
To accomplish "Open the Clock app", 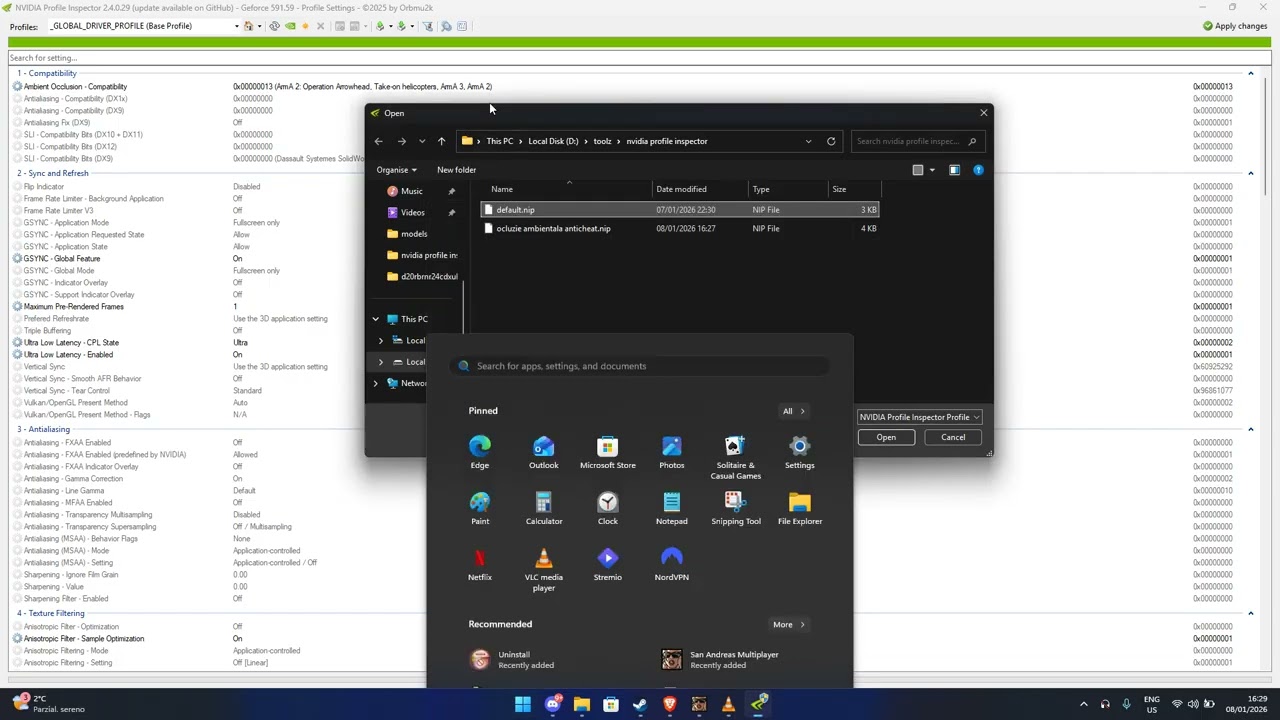I will [x=608, y=508].
